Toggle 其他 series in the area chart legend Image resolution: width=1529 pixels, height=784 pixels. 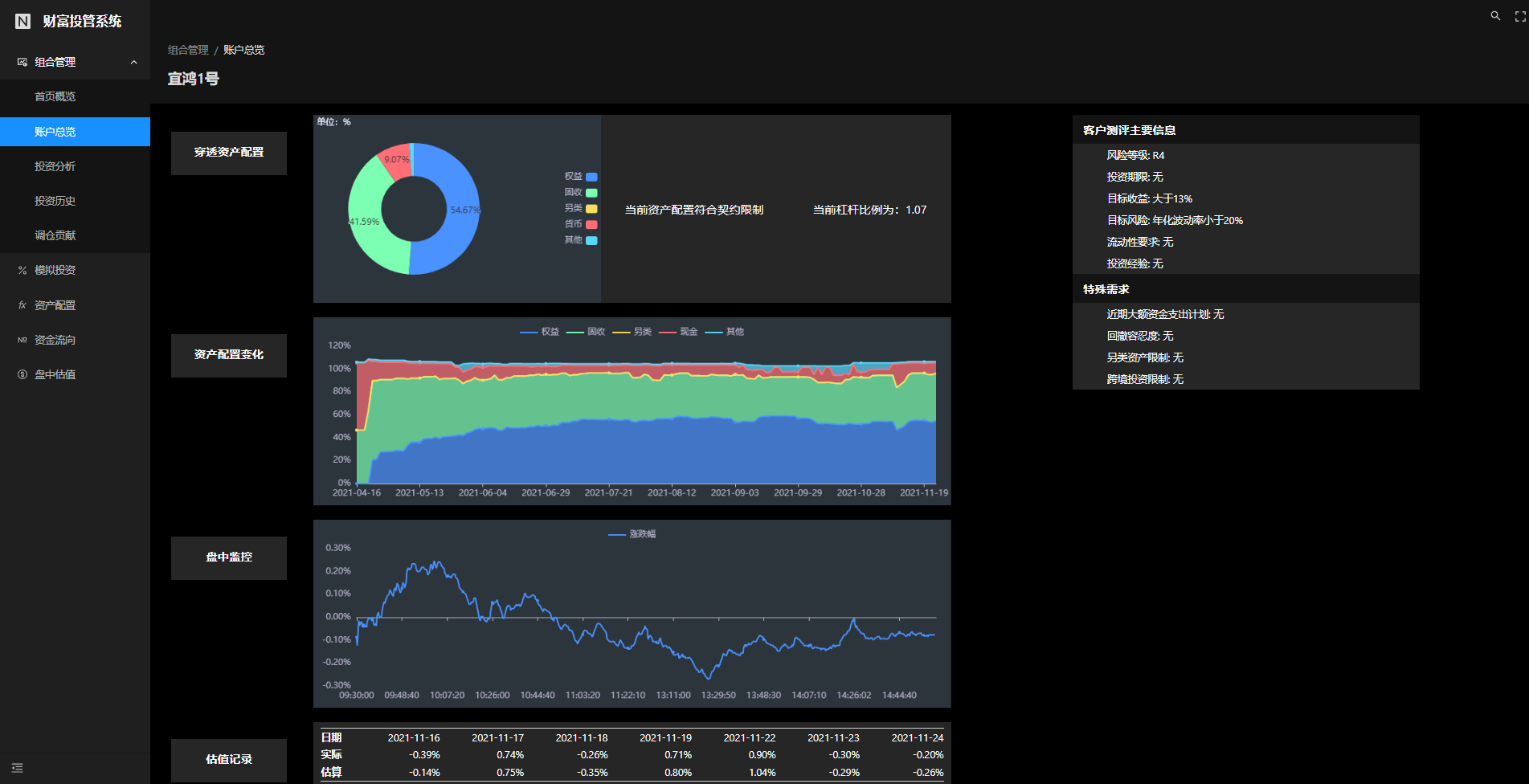coord(725,332)
